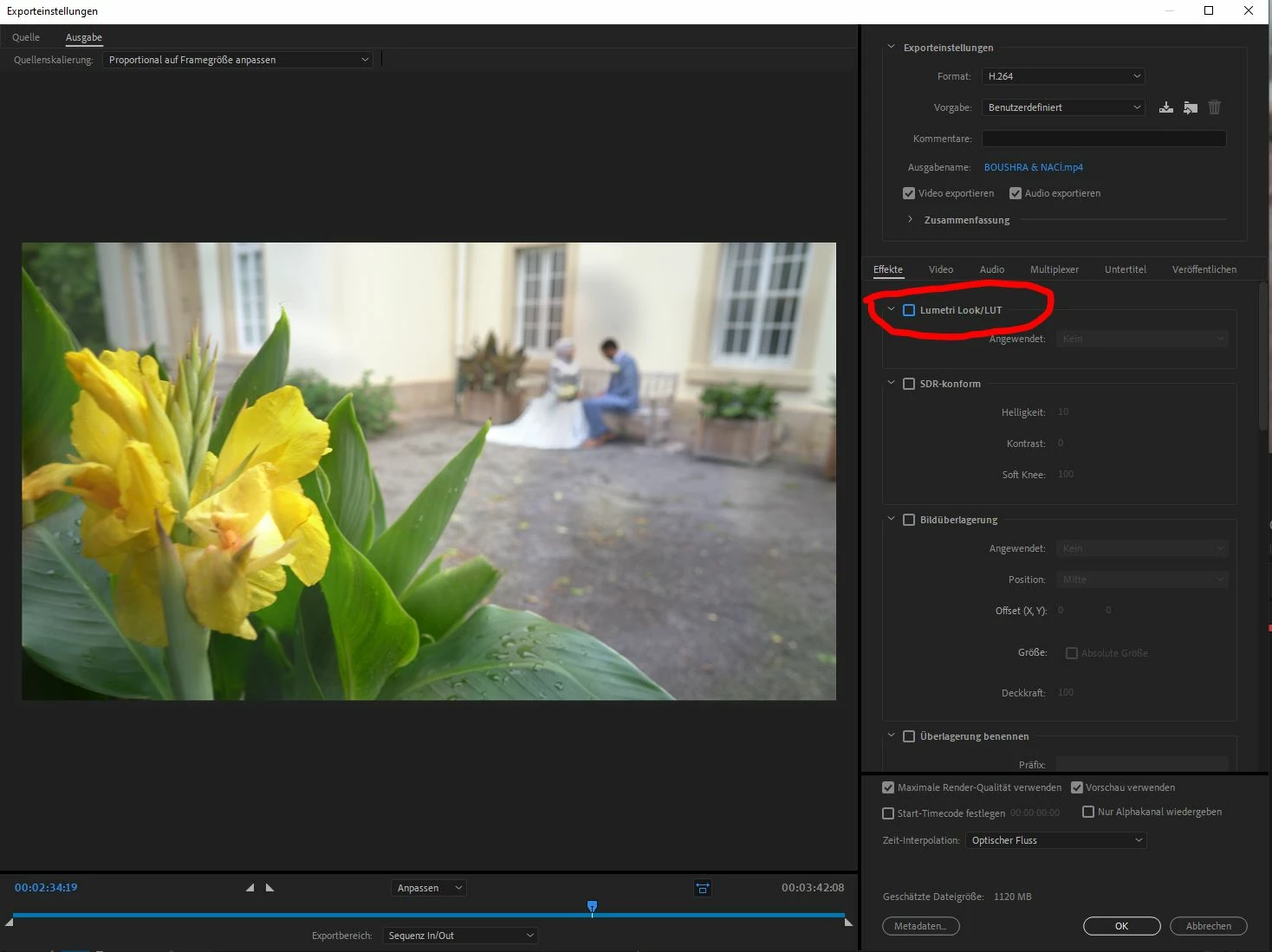Click the effects panel vertical scrollbar

(x=1264, y=355)
